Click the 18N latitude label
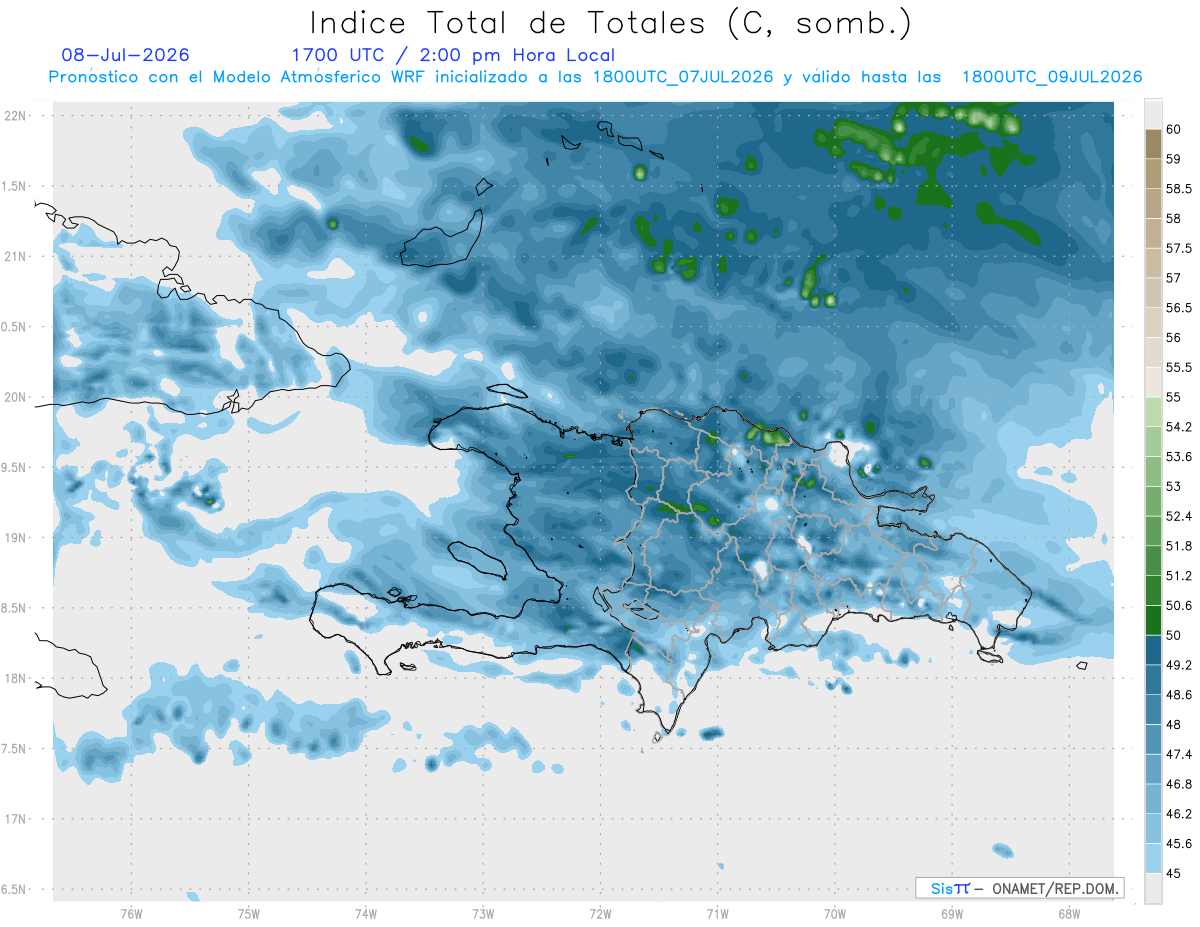The width and height of the screenshot is (1200, 927). [x=15, y=678]
